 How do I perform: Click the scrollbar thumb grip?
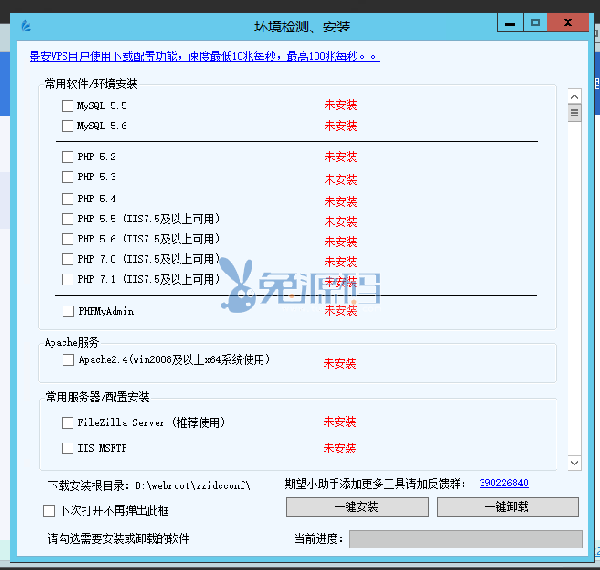pyautogui.click(x=574, y=112)
